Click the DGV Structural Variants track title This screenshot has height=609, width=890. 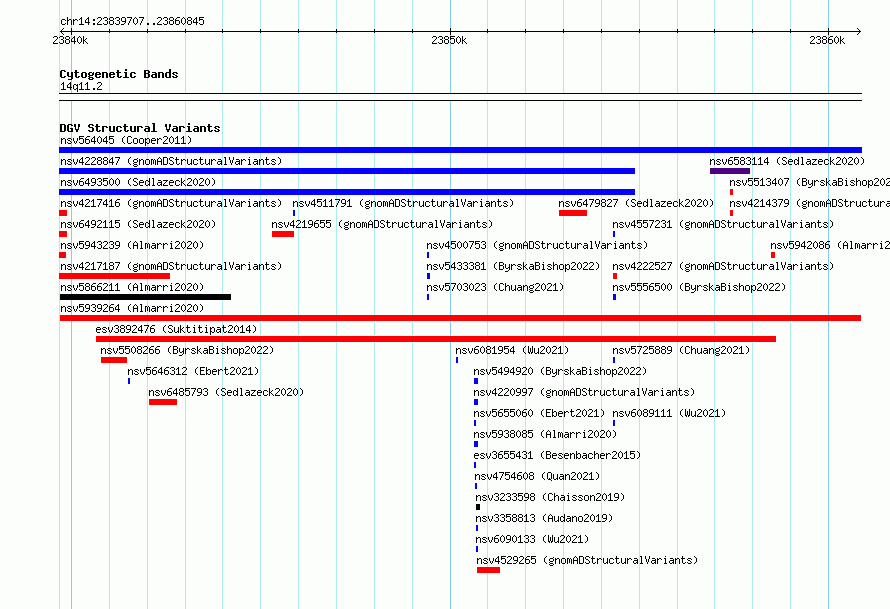(x=140, y=128)
